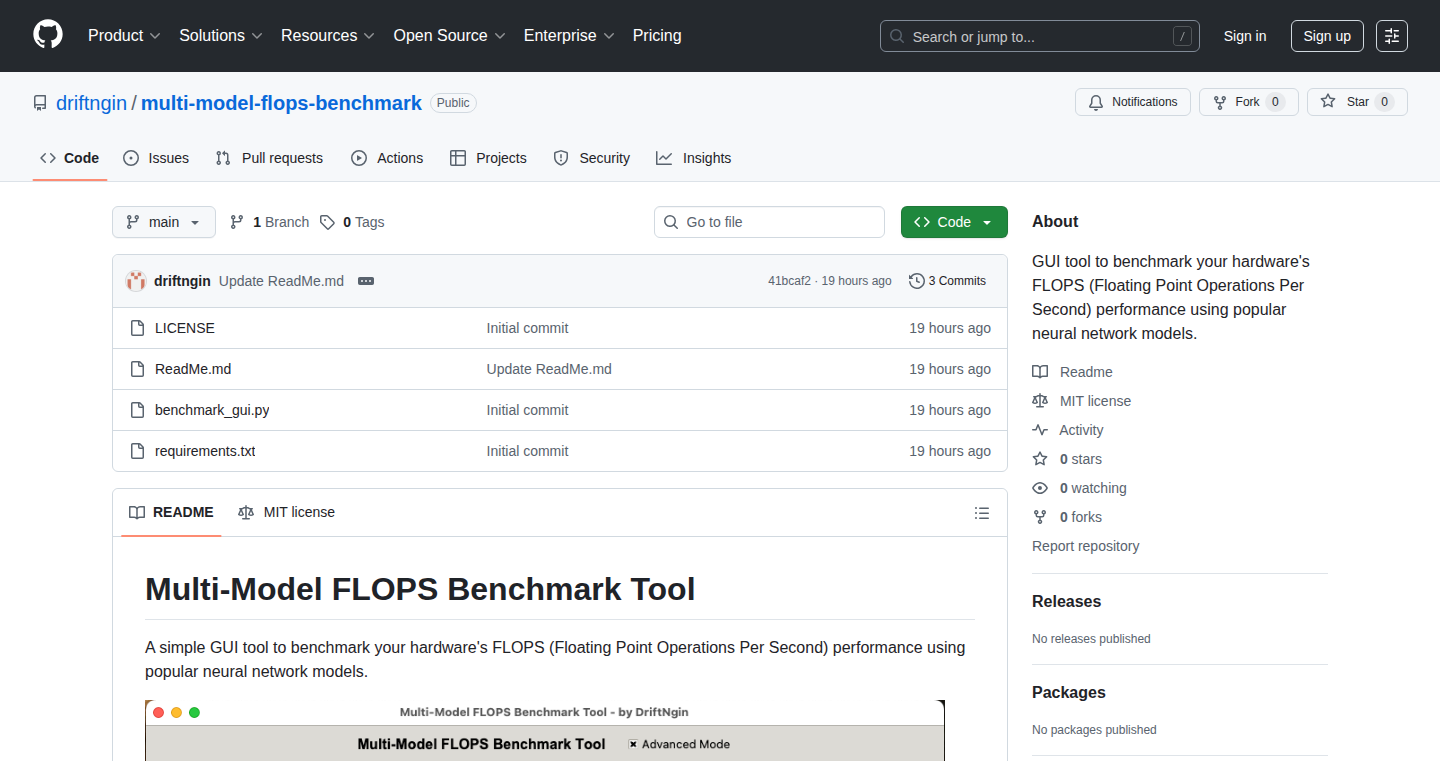
Task: View the 0 Tags link
Action: point(352,222)
